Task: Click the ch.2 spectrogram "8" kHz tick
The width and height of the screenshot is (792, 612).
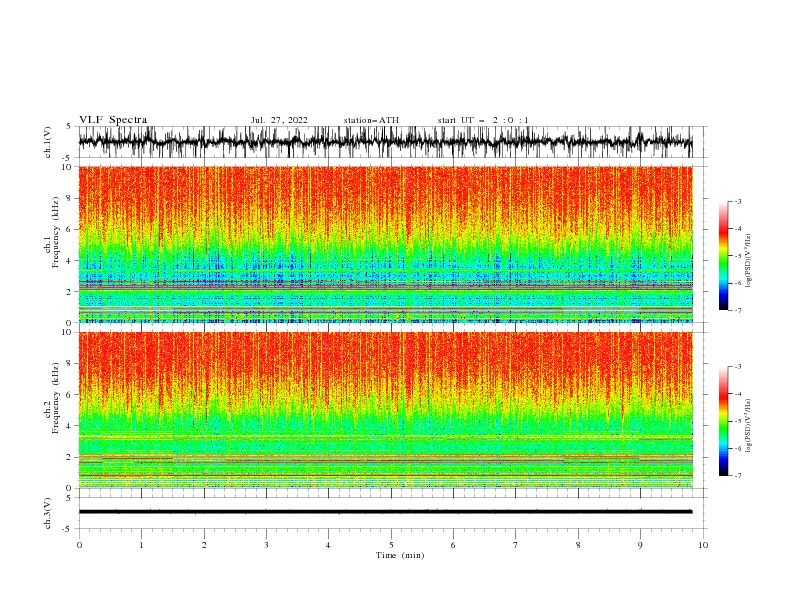Action: click(71, 364)
